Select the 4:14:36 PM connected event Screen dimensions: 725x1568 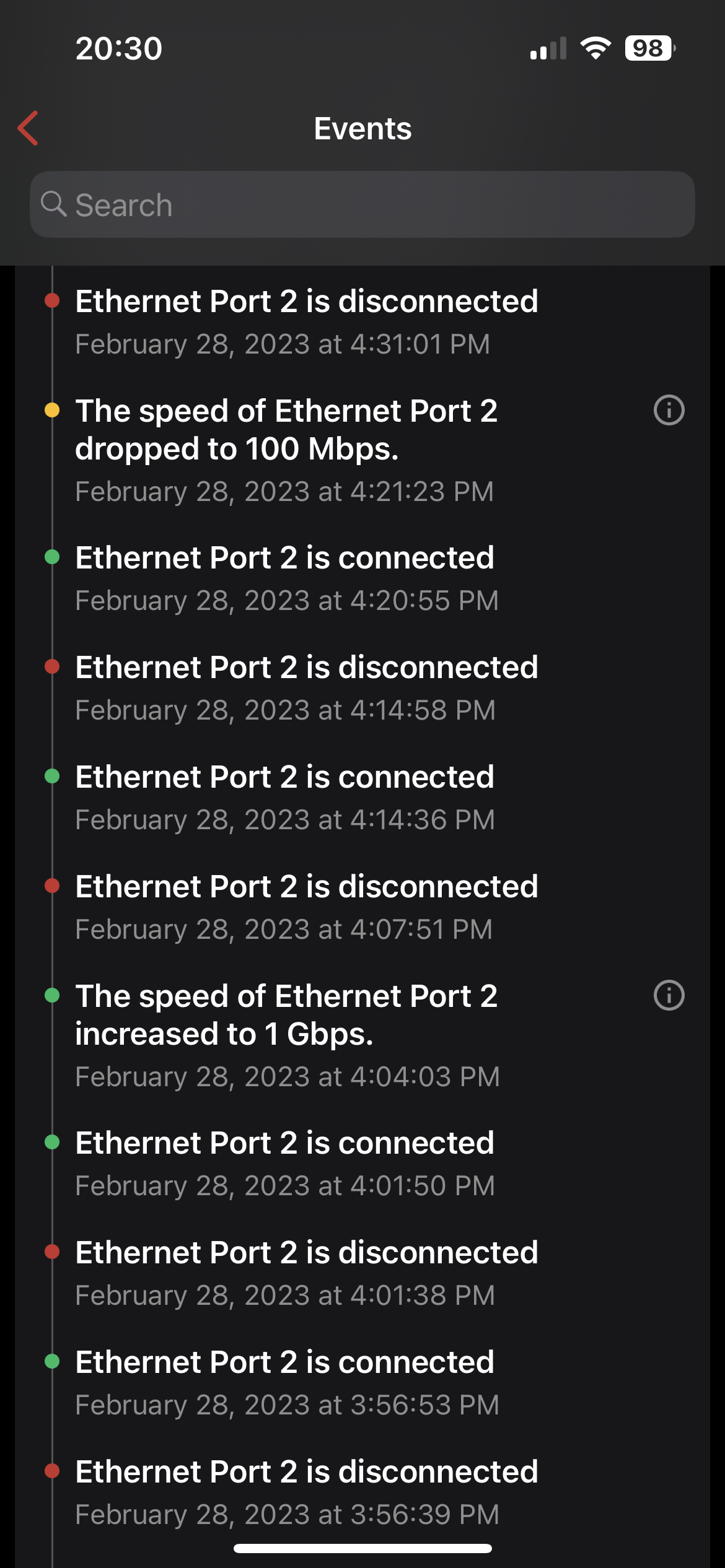(285, 797)
